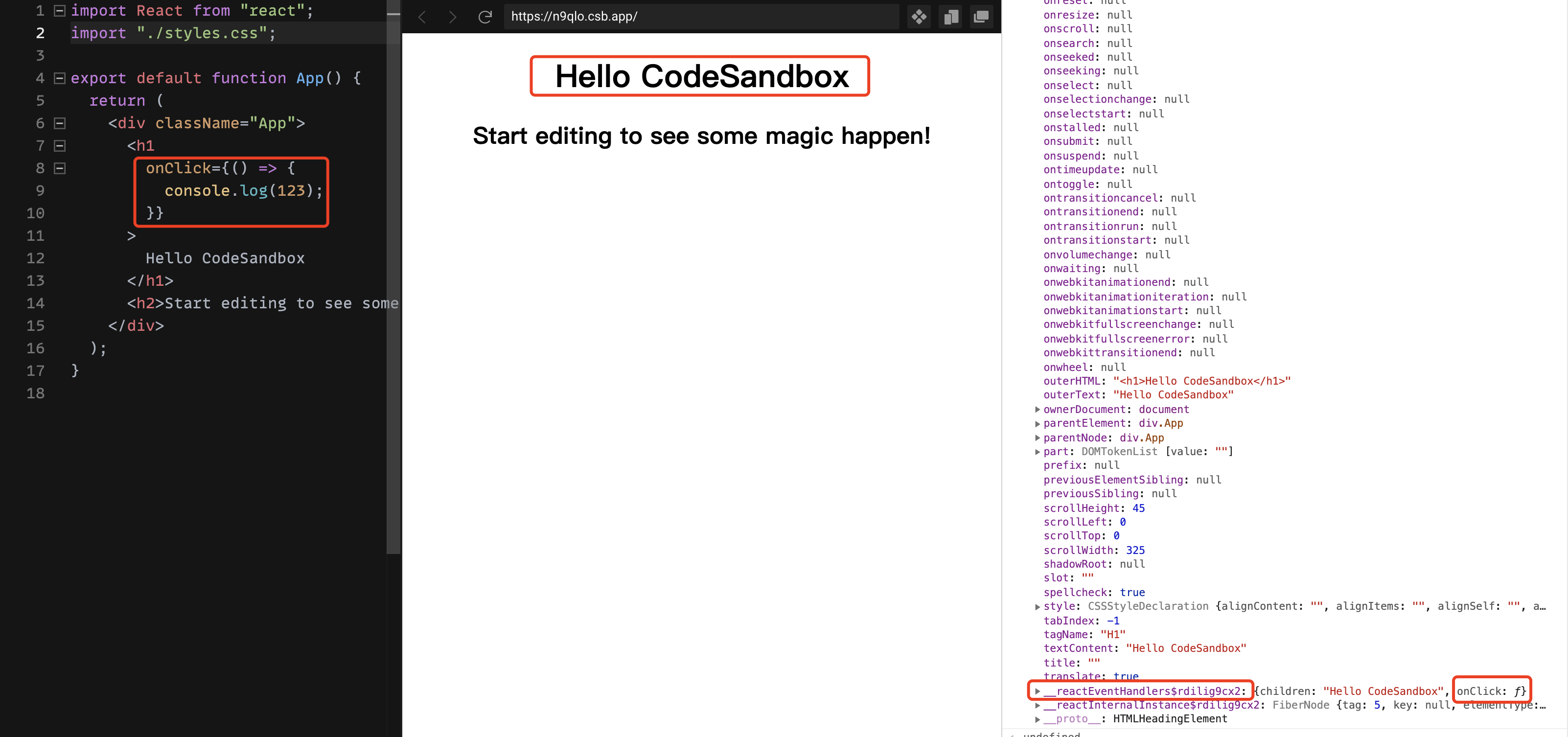Click the 'Start editing to see some magic happen!' text
Viewport: 1568px width, 737px height.
tap(701, 136)
